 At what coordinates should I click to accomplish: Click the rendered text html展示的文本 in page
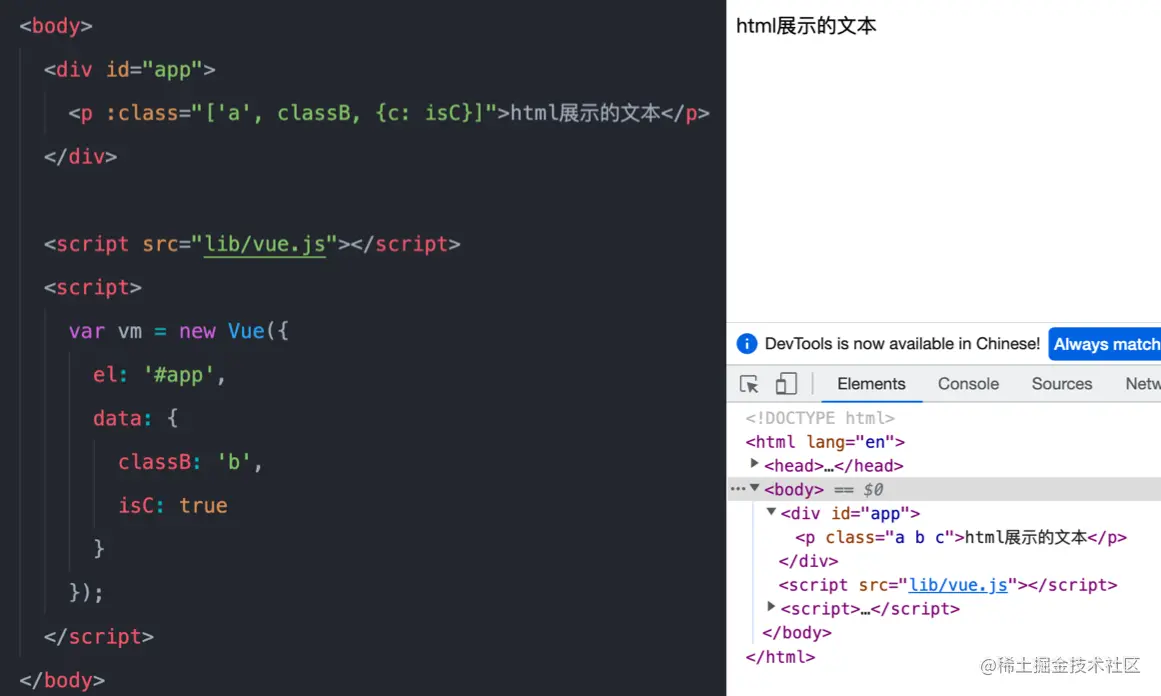pos(806,26)
